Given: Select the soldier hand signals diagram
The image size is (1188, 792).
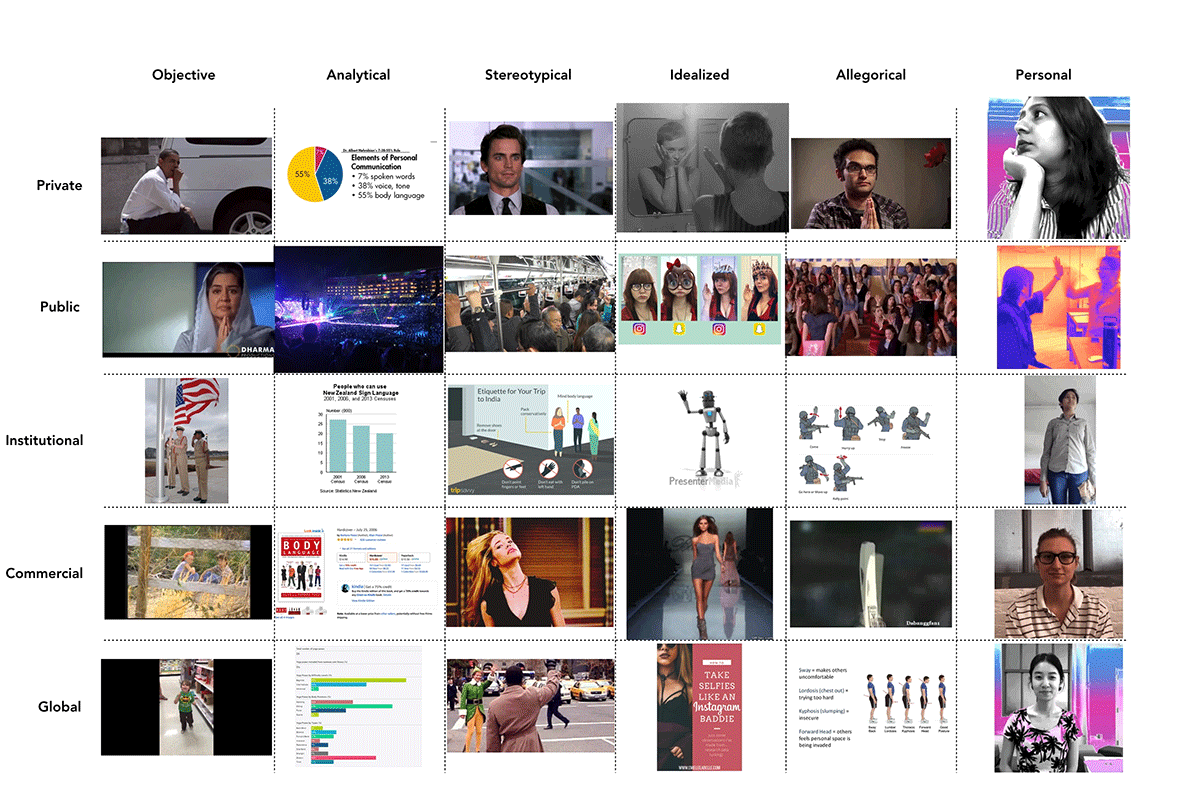Looking at the screenshot, I should pyautogui.click(x=864, y=452).
